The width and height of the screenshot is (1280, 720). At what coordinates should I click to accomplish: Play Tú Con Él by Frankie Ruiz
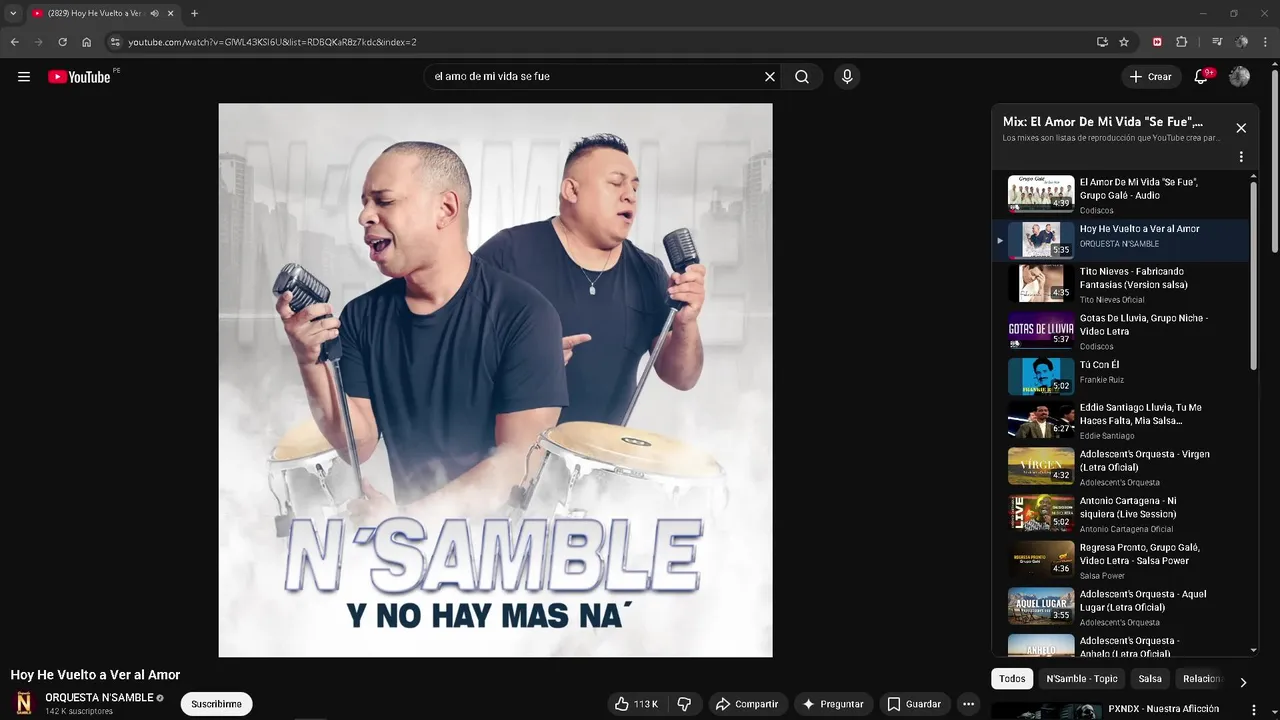1120,377
